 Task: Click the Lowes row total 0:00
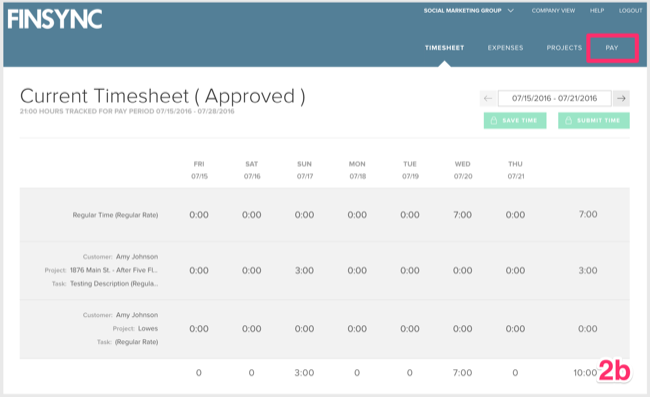tap(588, 329)
